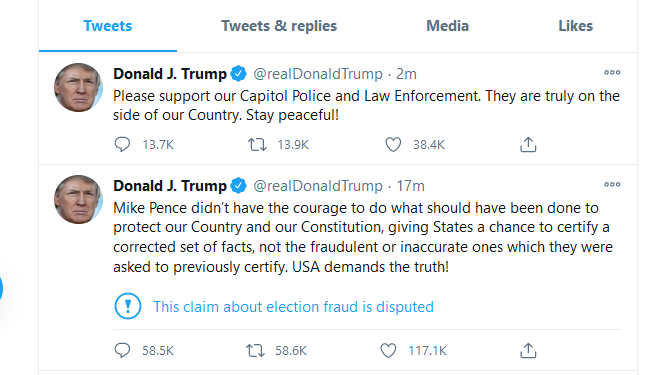Open more options on the 2m tweet
The height and width of the screenshot is (375, 656).
(x=612, y=72)
